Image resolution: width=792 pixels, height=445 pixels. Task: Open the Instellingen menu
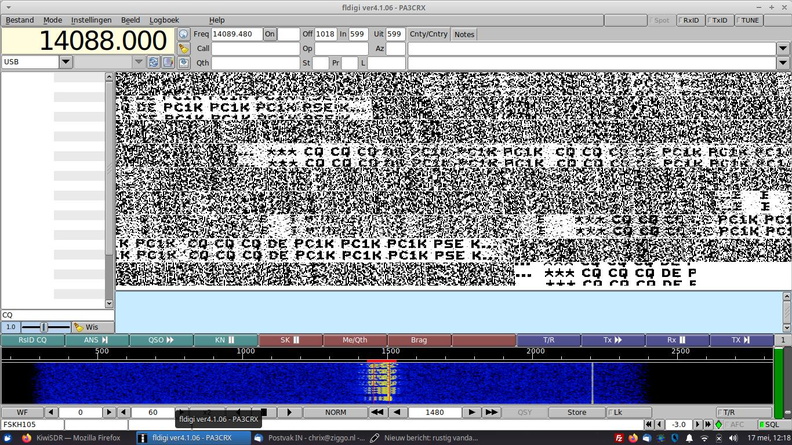pyautogui.click(x=91, y=20)
